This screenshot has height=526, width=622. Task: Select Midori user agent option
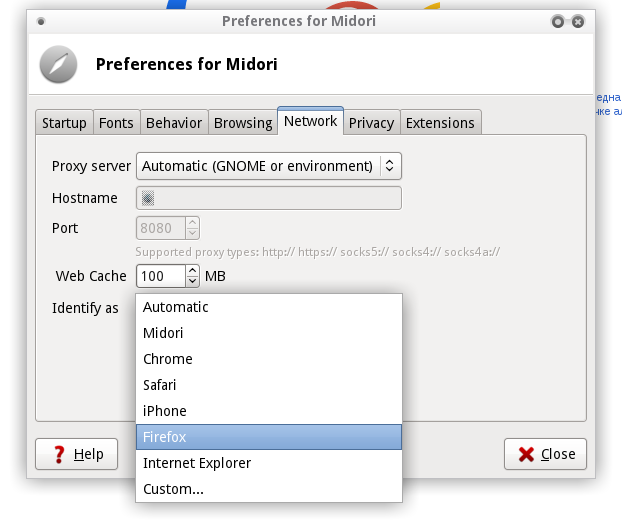pyautogui.click(x=268, y=333)
